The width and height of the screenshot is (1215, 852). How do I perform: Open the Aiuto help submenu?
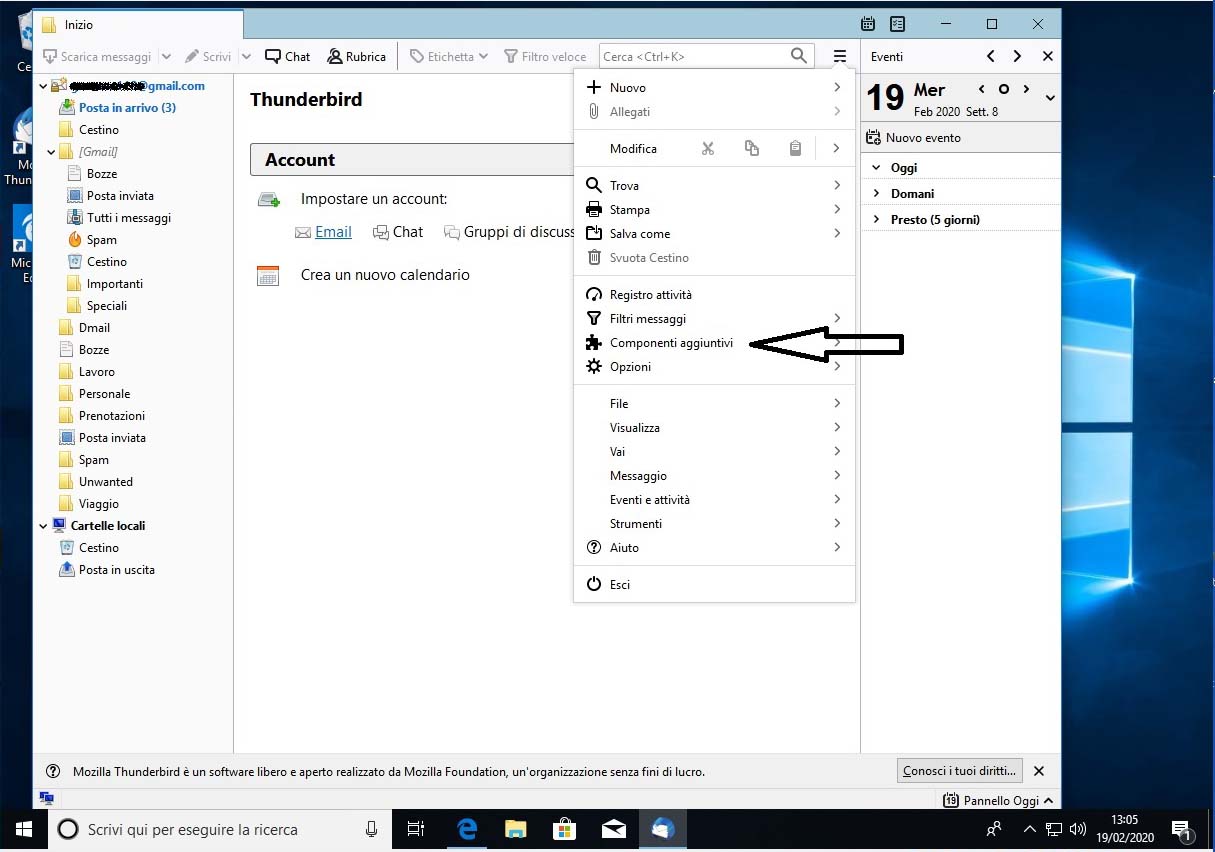pos(714,548)
